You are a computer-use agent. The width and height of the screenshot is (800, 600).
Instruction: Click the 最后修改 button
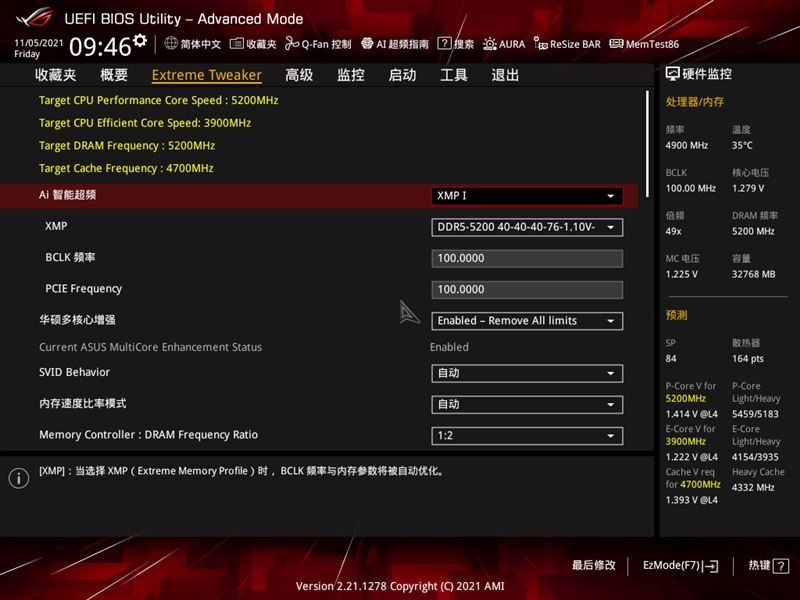click(593, 565)
